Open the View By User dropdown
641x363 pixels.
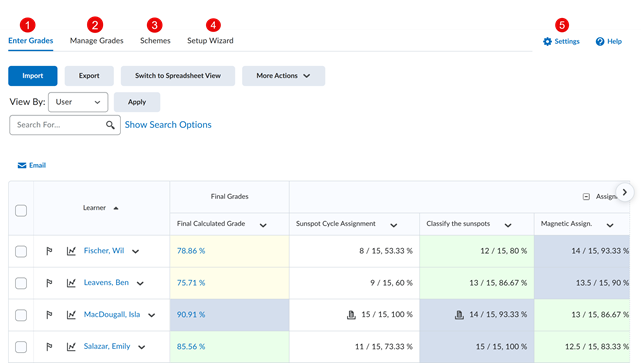pos(78,102)
